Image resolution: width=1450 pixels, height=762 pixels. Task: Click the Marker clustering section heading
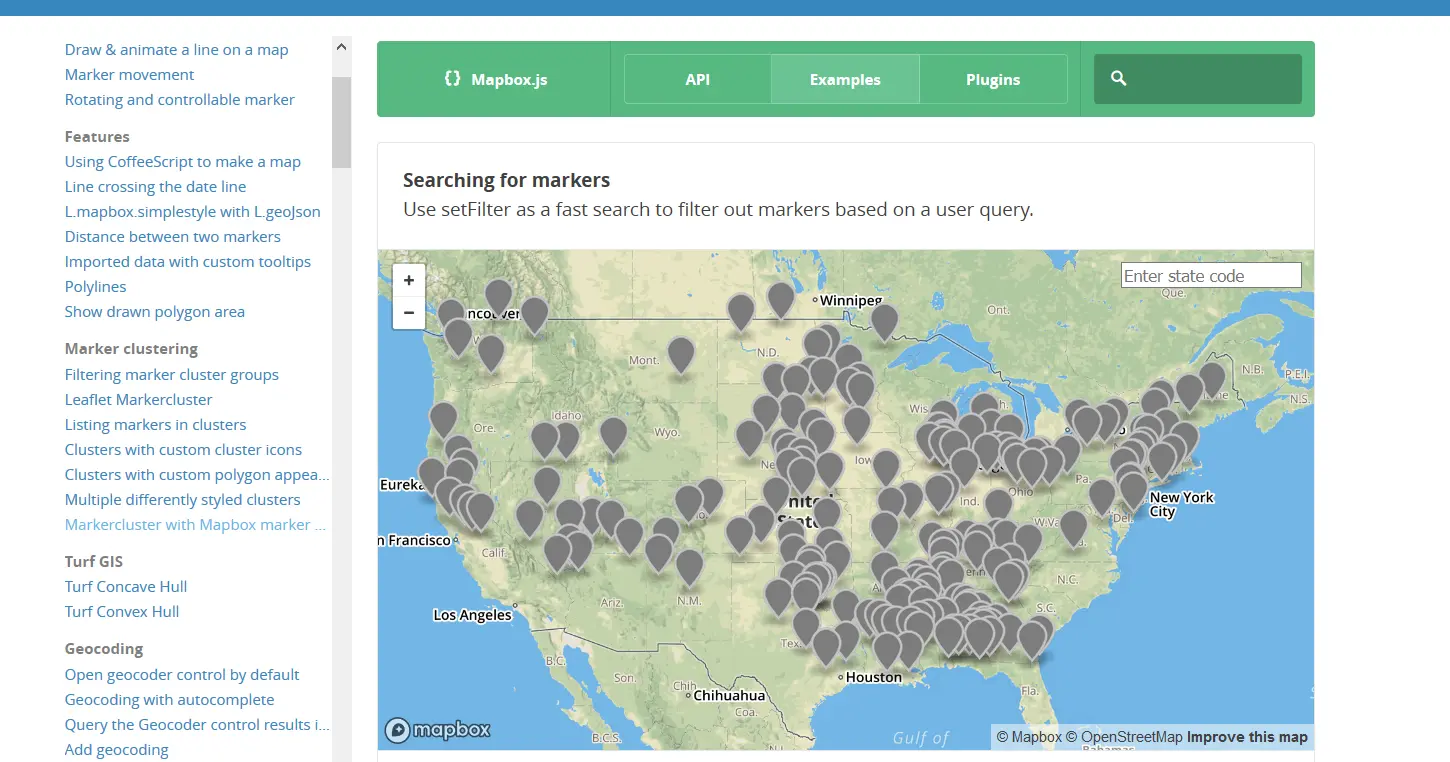(131, 348)
